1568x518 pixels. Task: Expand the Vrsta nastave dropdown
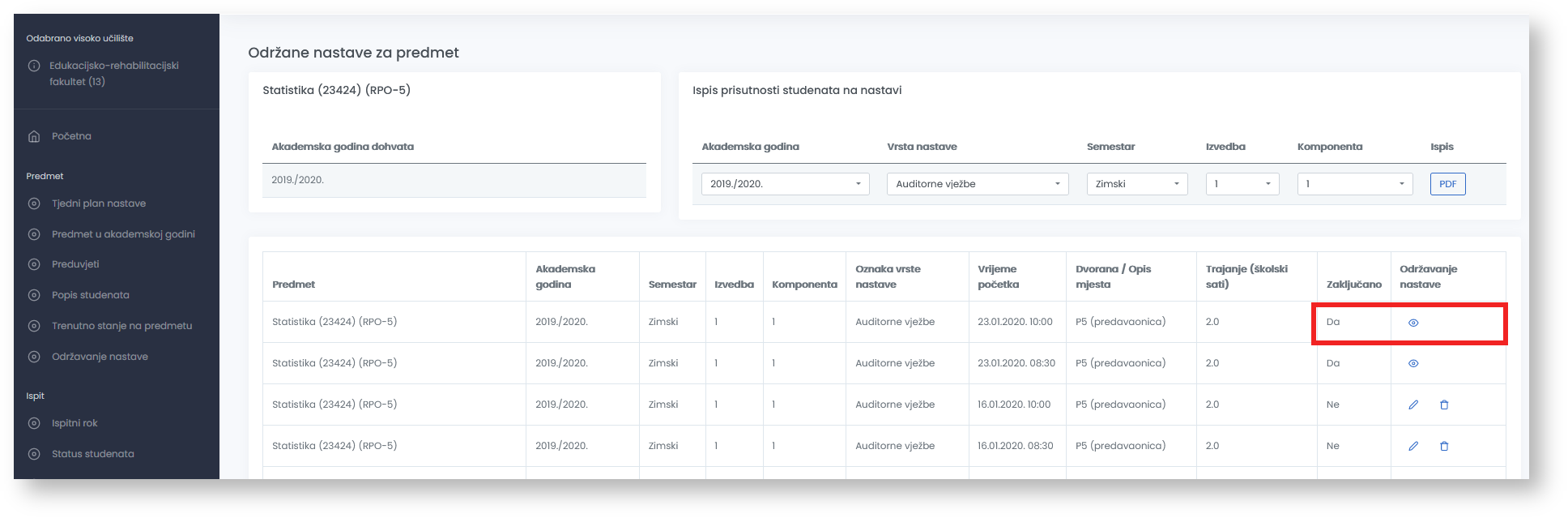[x=977, y=184]
